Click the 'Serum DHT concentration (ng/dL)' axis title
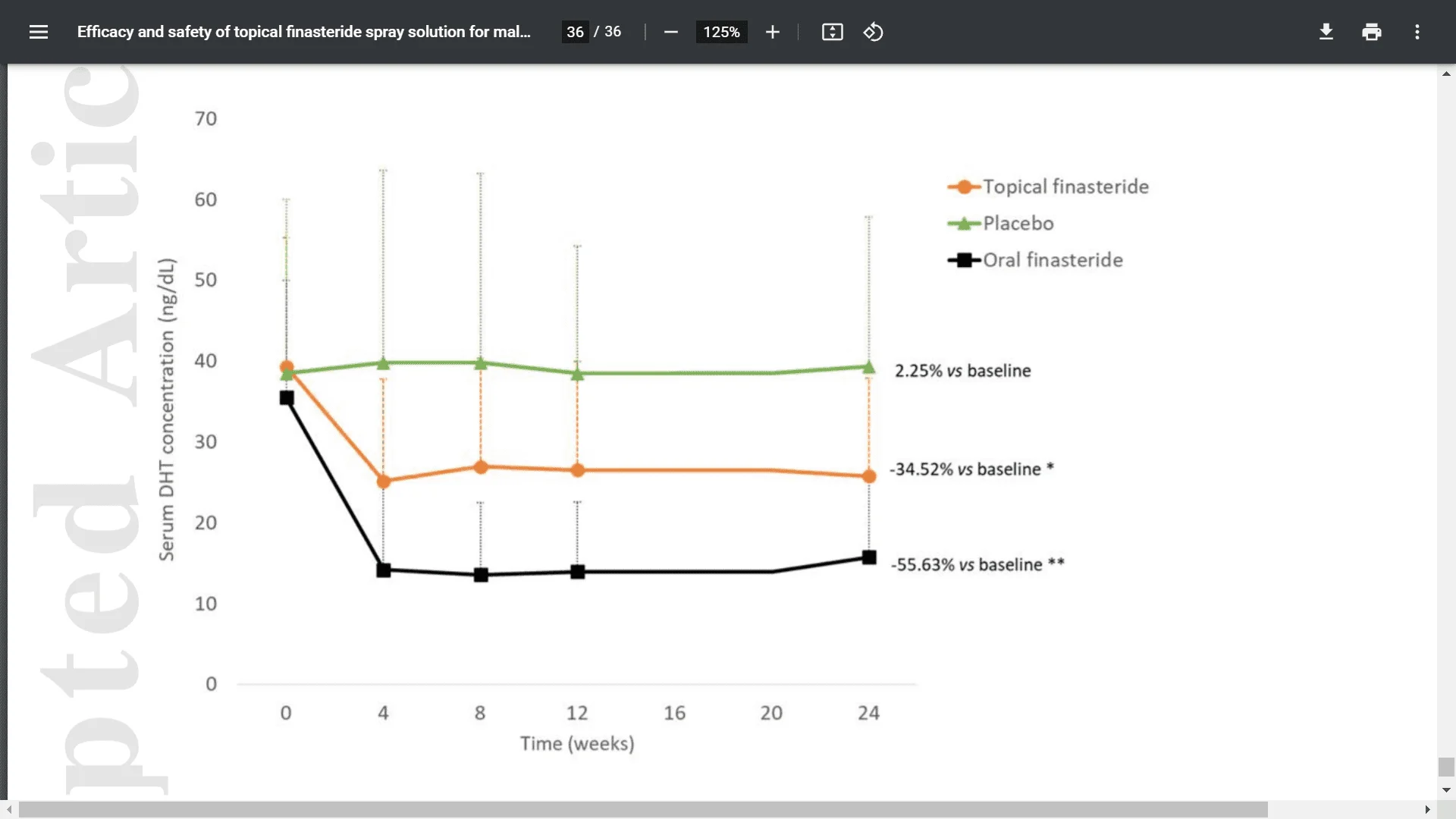This screenshot has height=819, width=1456. pyautogui.click(x=167, y=409)
